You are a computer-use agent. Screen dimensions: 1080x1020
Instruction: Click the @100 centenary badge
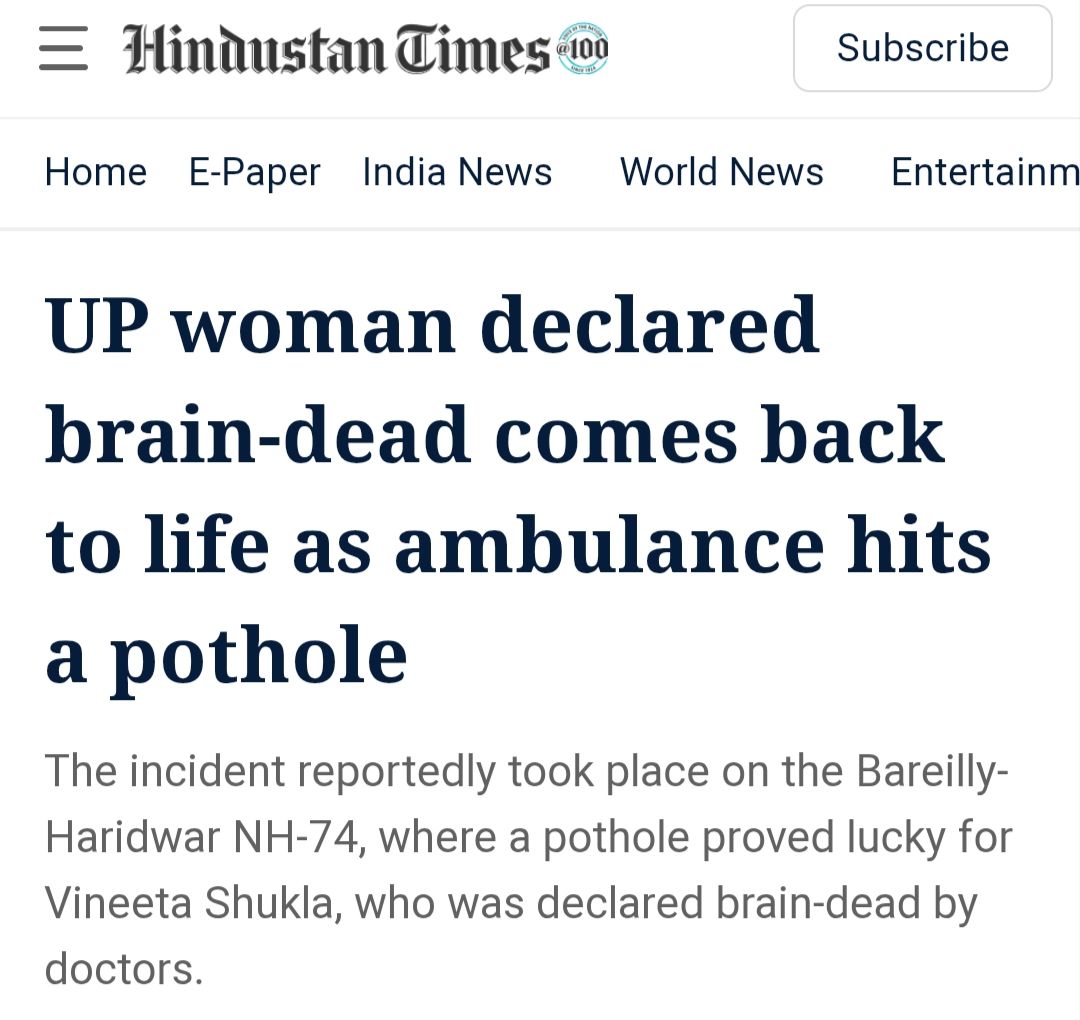tap(582, 48)
